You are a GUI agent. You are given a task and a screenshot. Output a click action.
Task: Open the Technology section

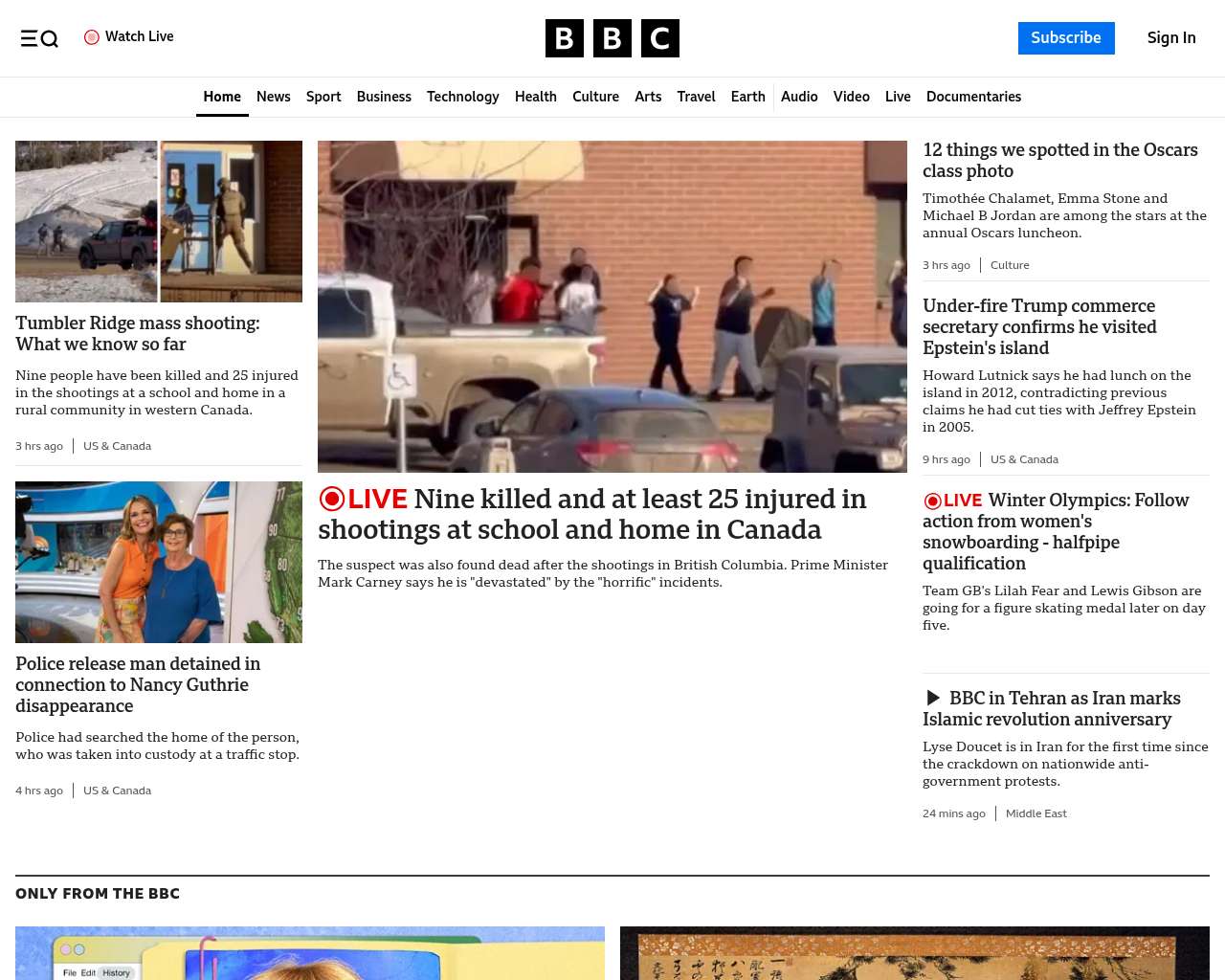point(463,97)
